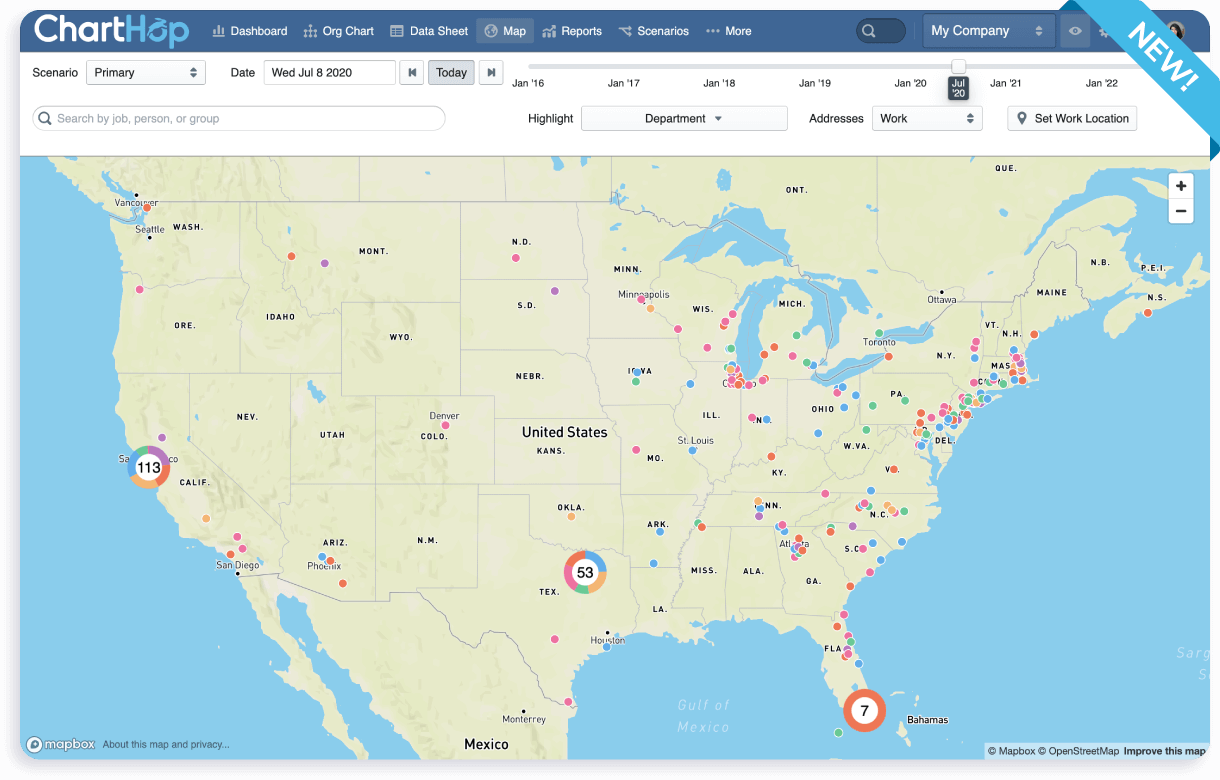Viewport: 1220px width, 780px height.
Task: Open the 113-employee cluster in California
Action: 149,467
